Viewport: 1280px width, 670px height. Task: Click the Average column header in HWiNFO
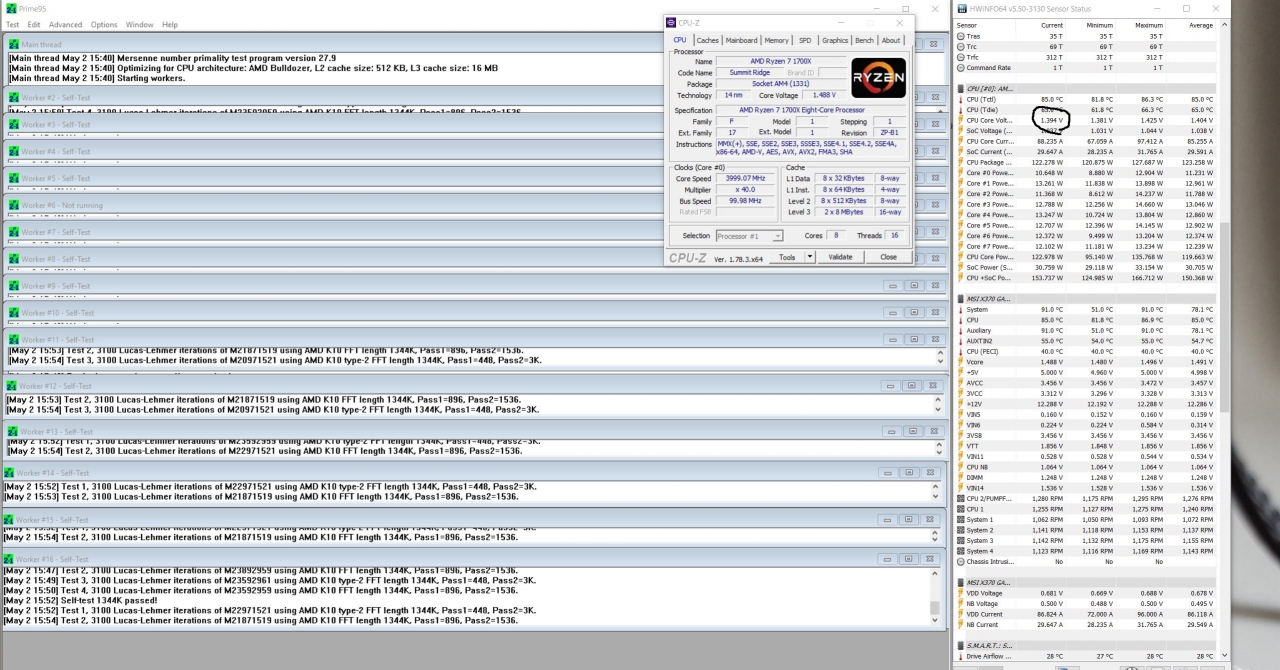click(1200, 25)
